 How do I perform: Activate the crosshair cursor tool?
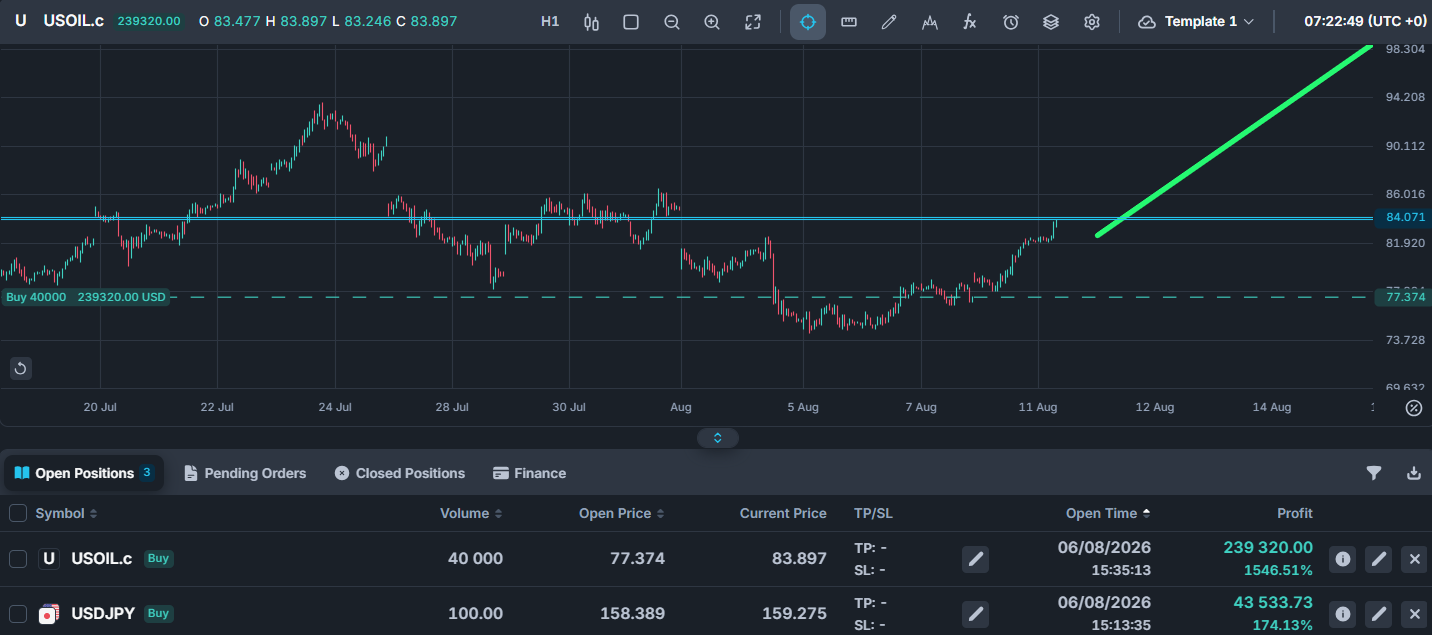coord(808,22)
